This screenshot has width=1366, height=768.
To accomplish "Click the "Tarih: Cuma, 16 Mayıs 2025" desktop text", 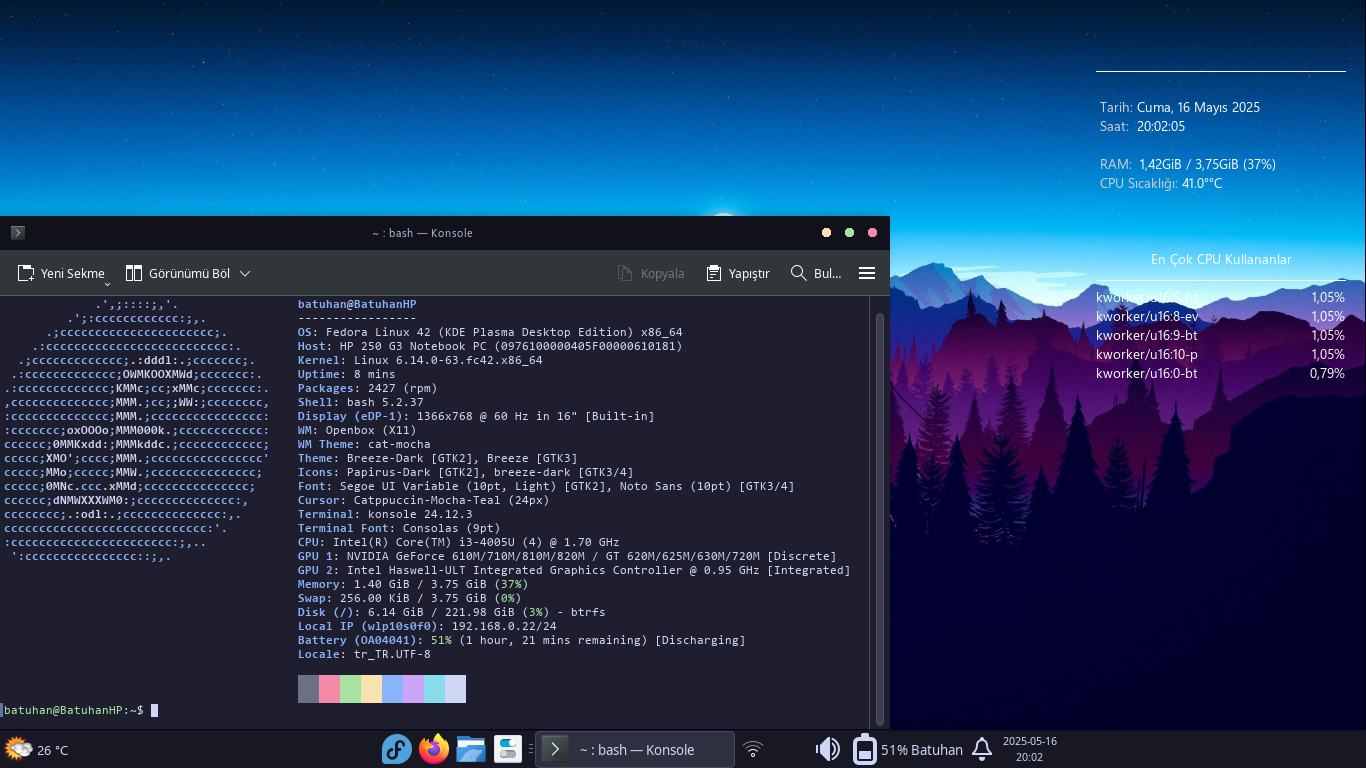I will point(1180,107).
